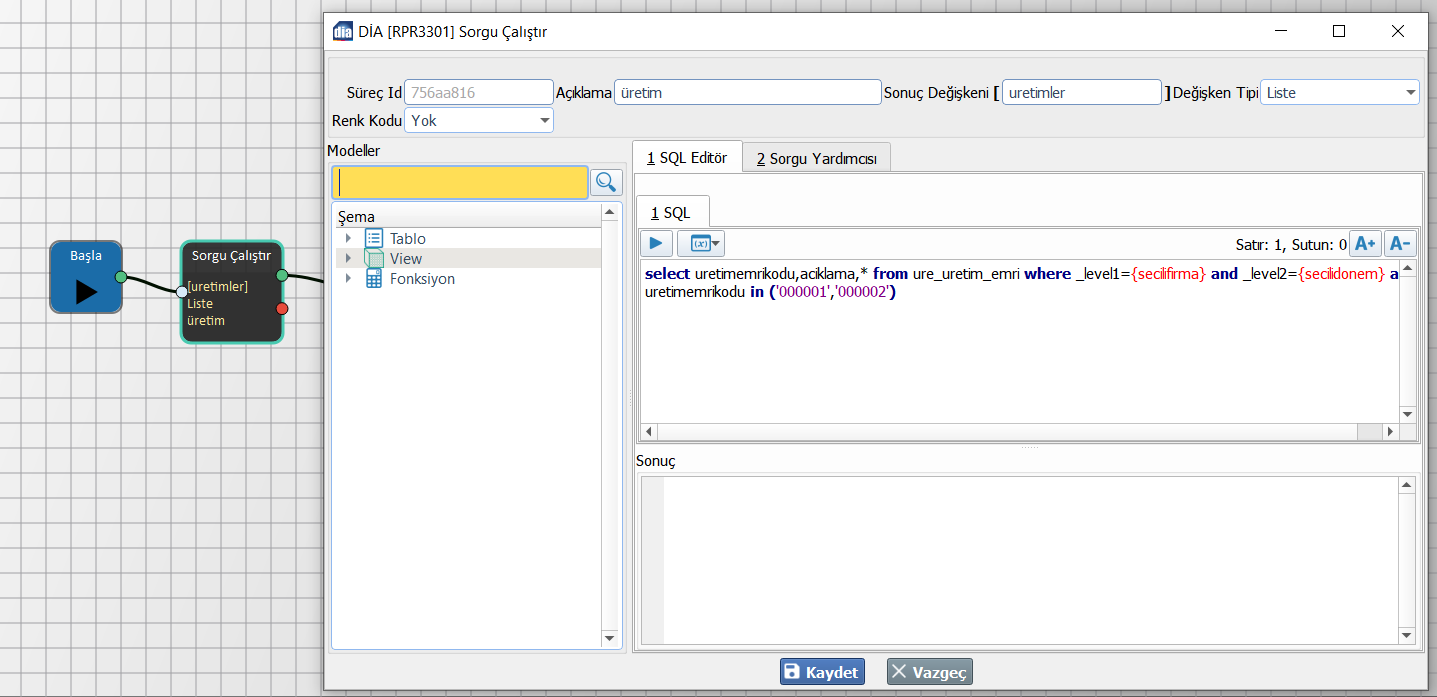
Task: Open the variable insert dropdown icon
Action: click(701, 243)
